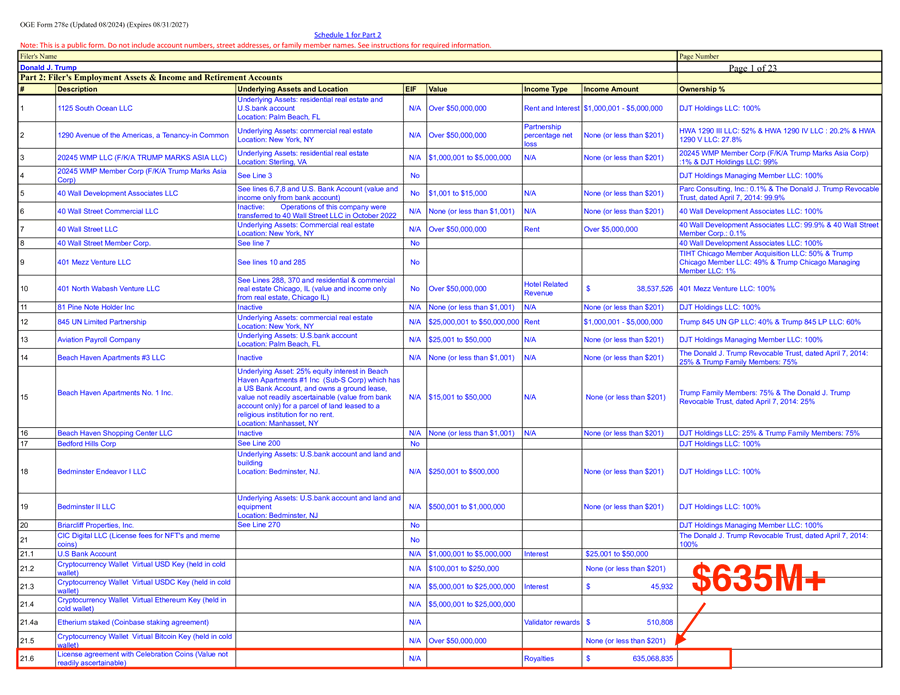This screenshot has width=900, height=695.
Task: Click 'Hotel Related Revenue' income type
Action: [546, 289]
